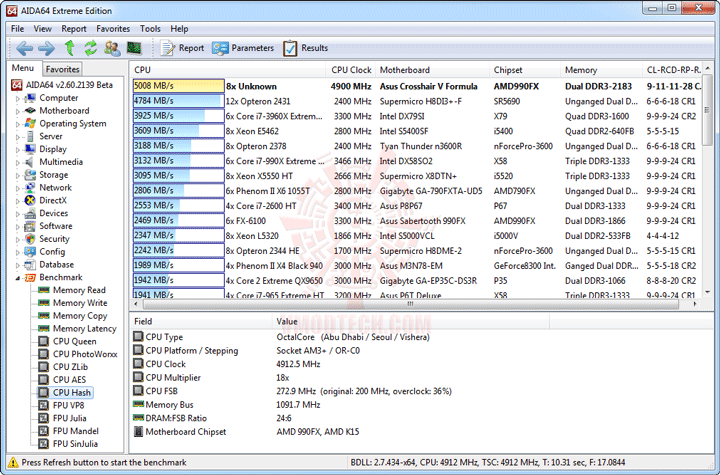Go up one level with green arrow

69,47
